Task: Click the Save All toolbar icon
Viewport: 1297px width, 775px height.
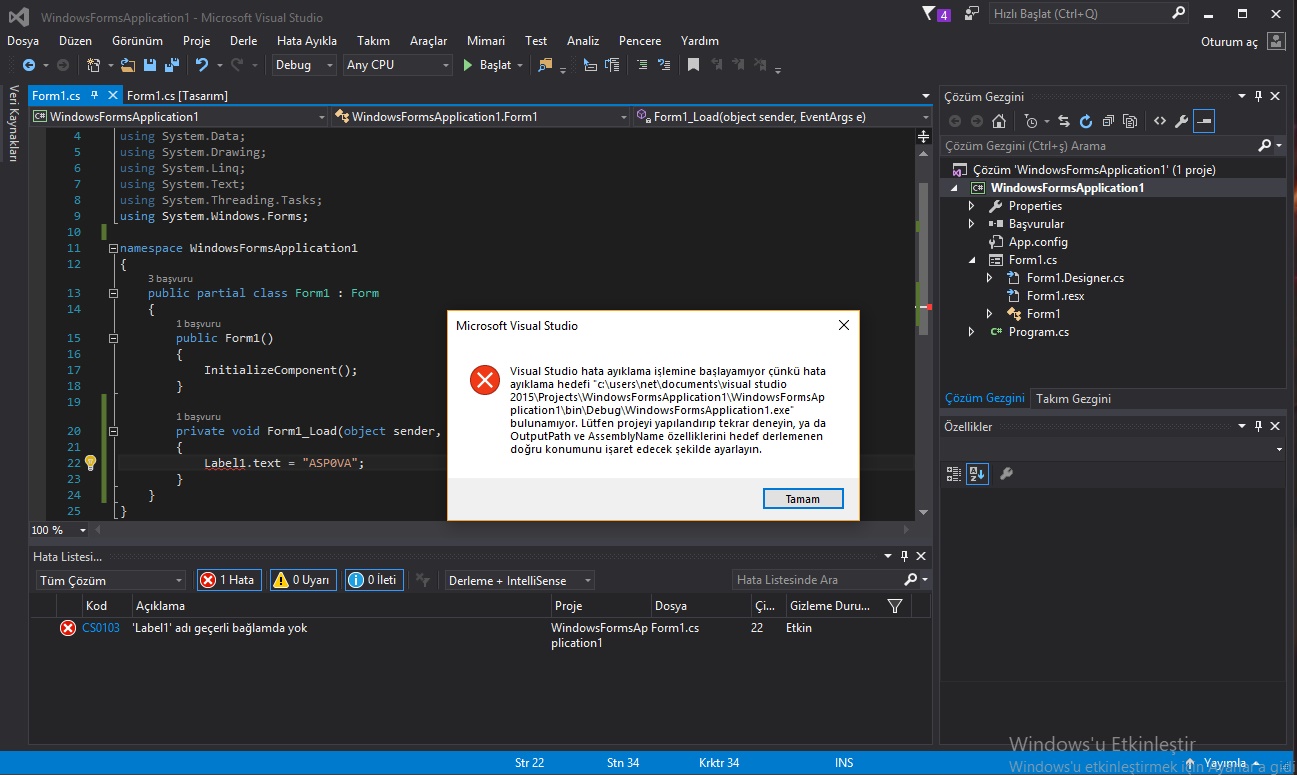Action: [x=170, y=65]
